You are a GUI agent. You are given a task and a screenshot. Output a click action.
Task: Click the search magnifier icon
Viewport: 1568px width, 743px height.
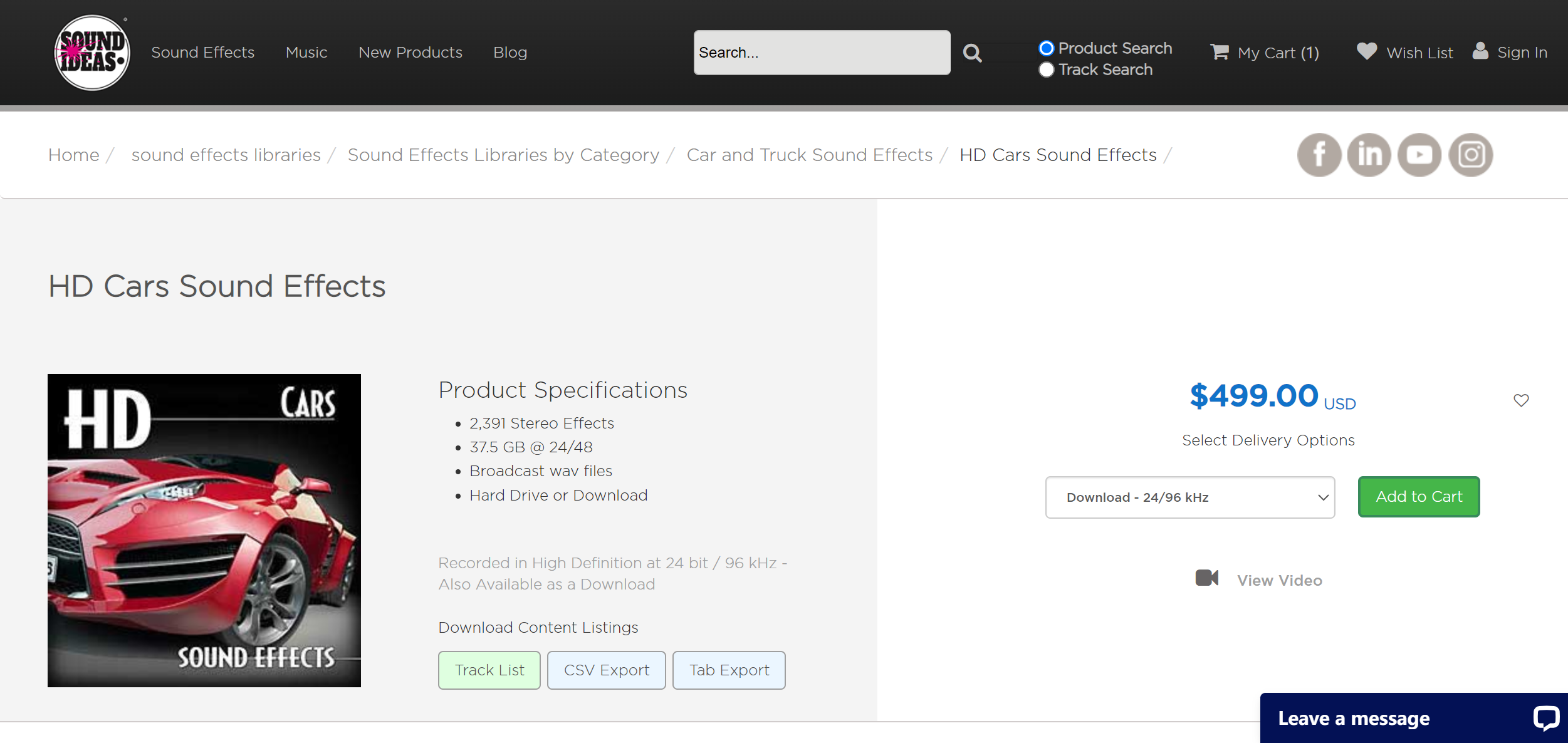(972, 53)
